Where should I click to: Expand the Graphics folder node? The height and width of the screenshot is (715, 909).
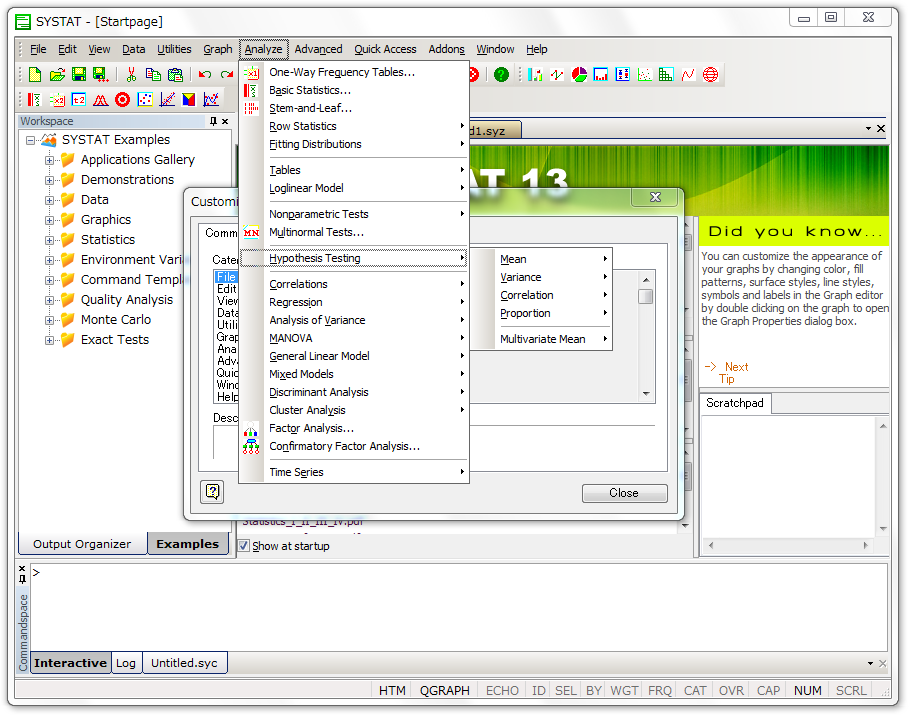point(49,220)
